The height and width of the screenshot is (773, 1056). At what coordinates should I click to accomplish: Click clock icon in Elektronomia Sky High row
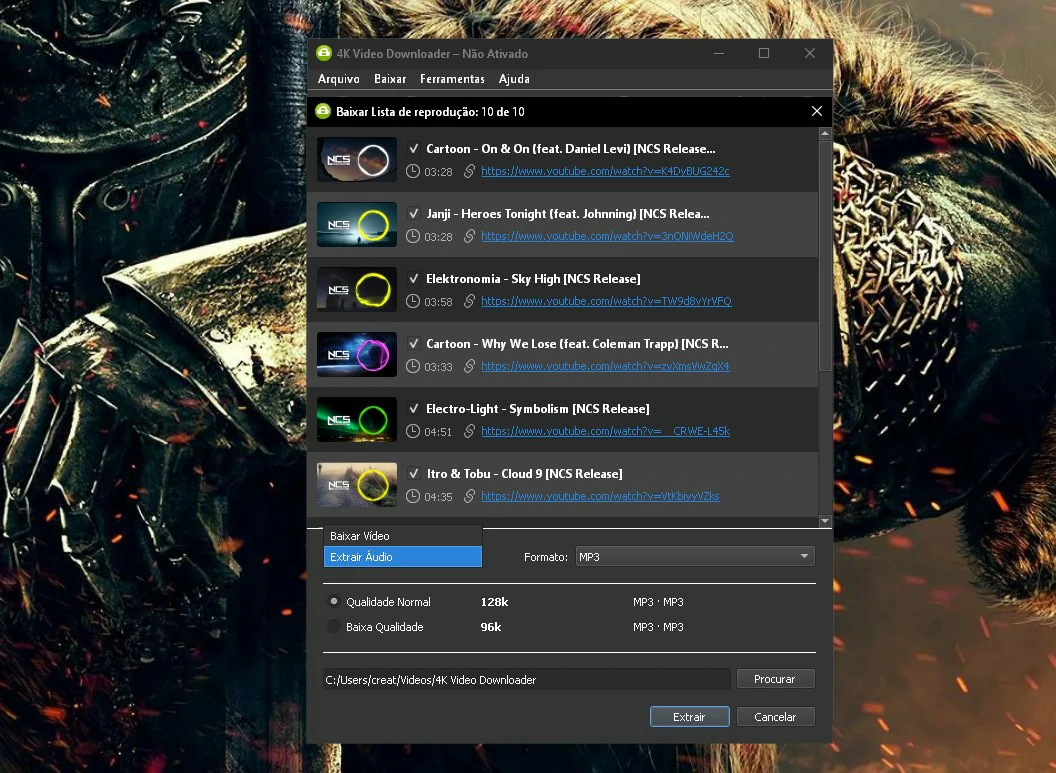click(x=413, y=302)
